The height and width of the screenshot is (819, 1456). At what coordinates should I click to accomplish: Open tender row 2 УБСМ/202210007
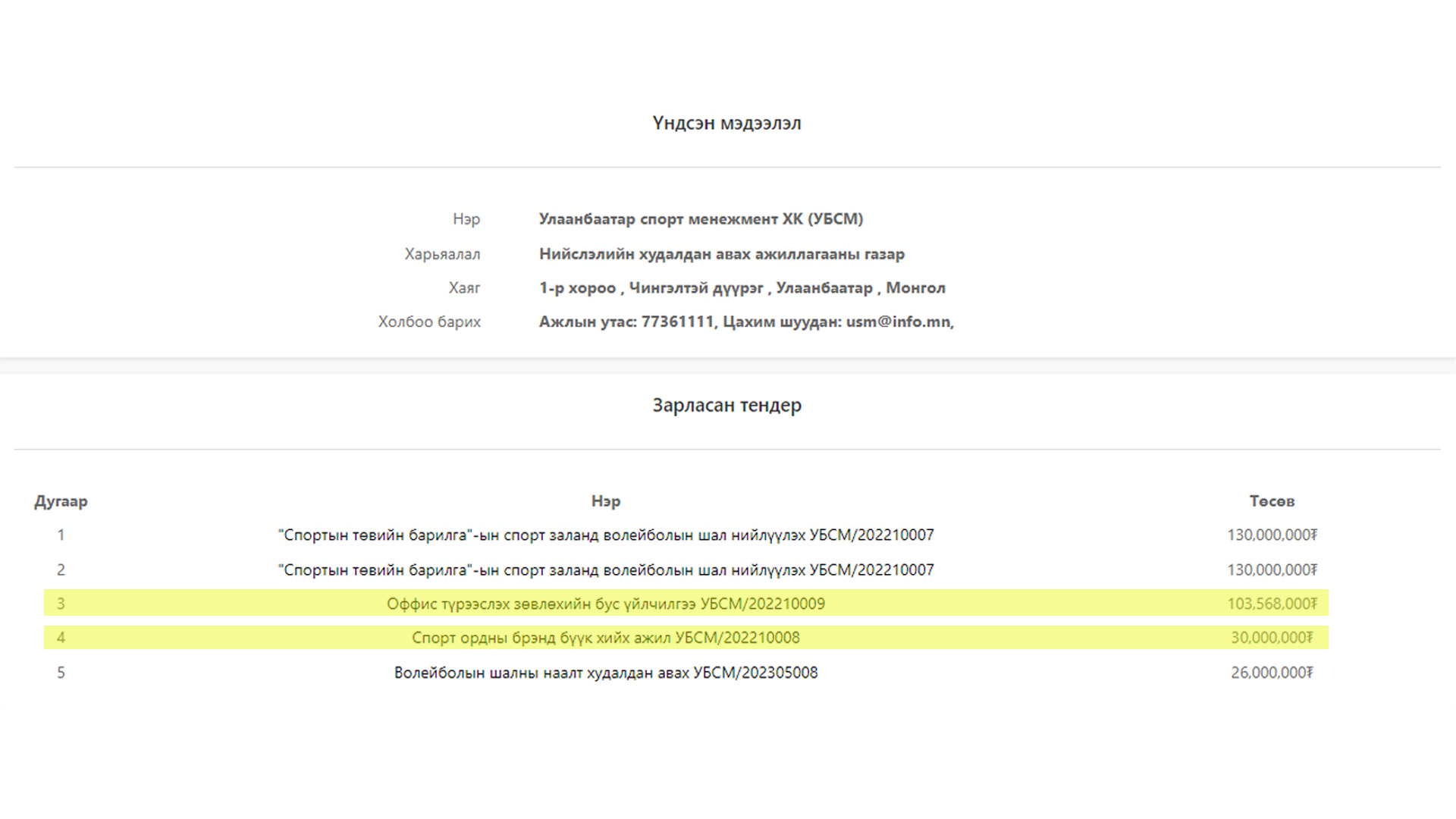click(x=606, y=570)
